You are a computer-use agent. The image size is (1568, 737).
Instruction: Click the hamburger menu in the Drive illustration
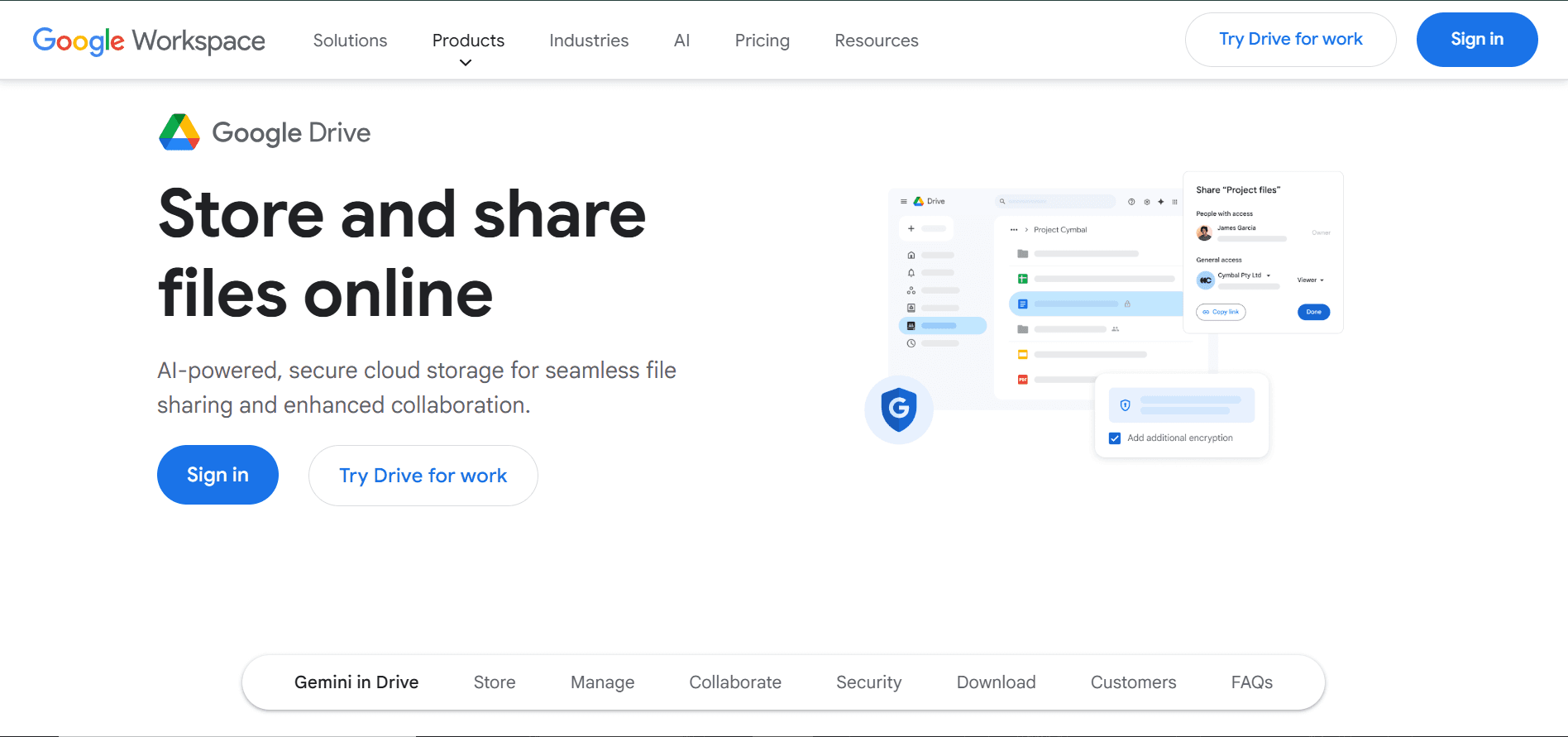tap(904, 201)
